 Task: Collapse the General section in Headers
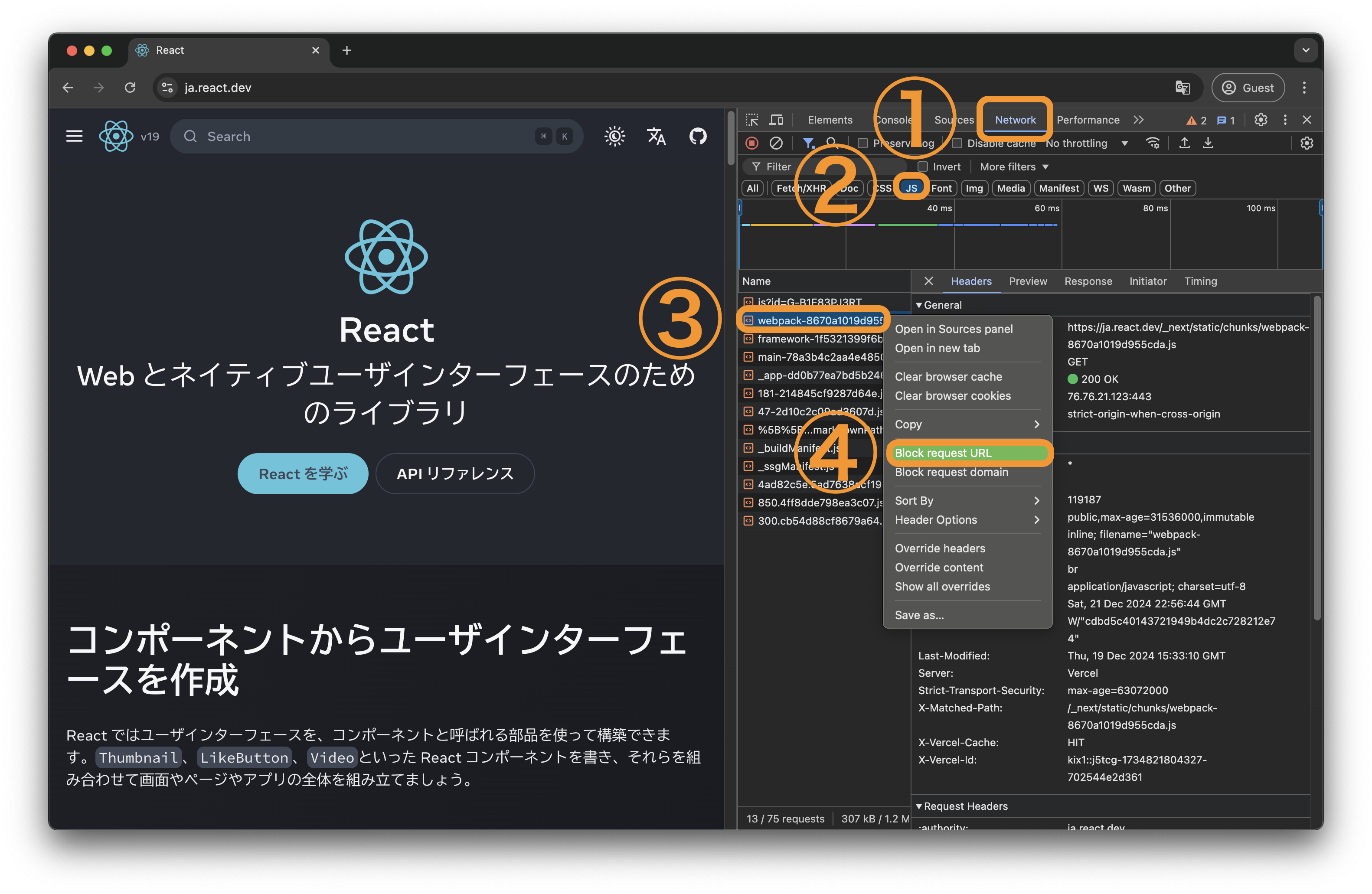920,305
